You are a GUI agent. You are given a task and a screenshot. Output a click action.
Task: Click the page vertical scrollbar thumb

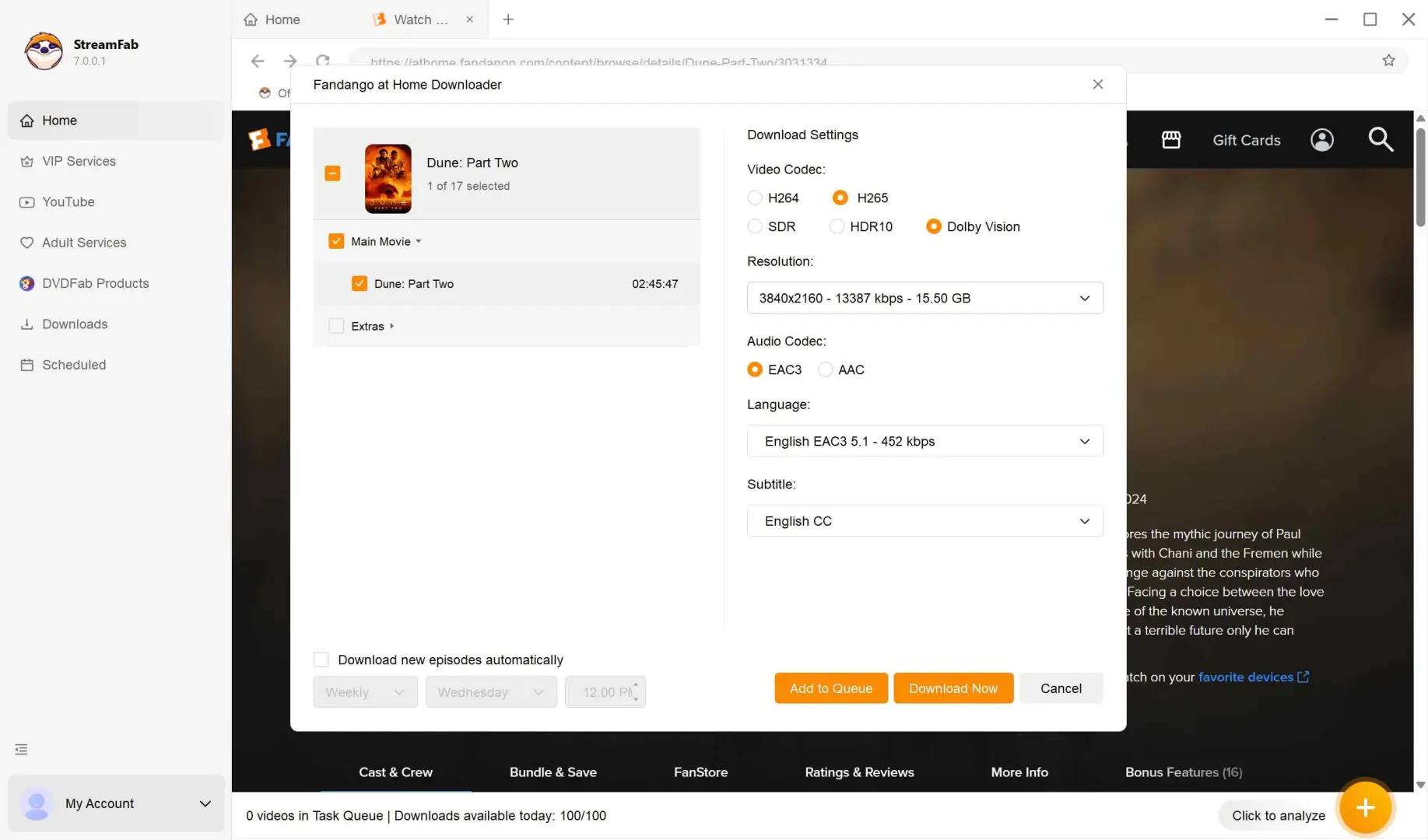click(1420, 177)
